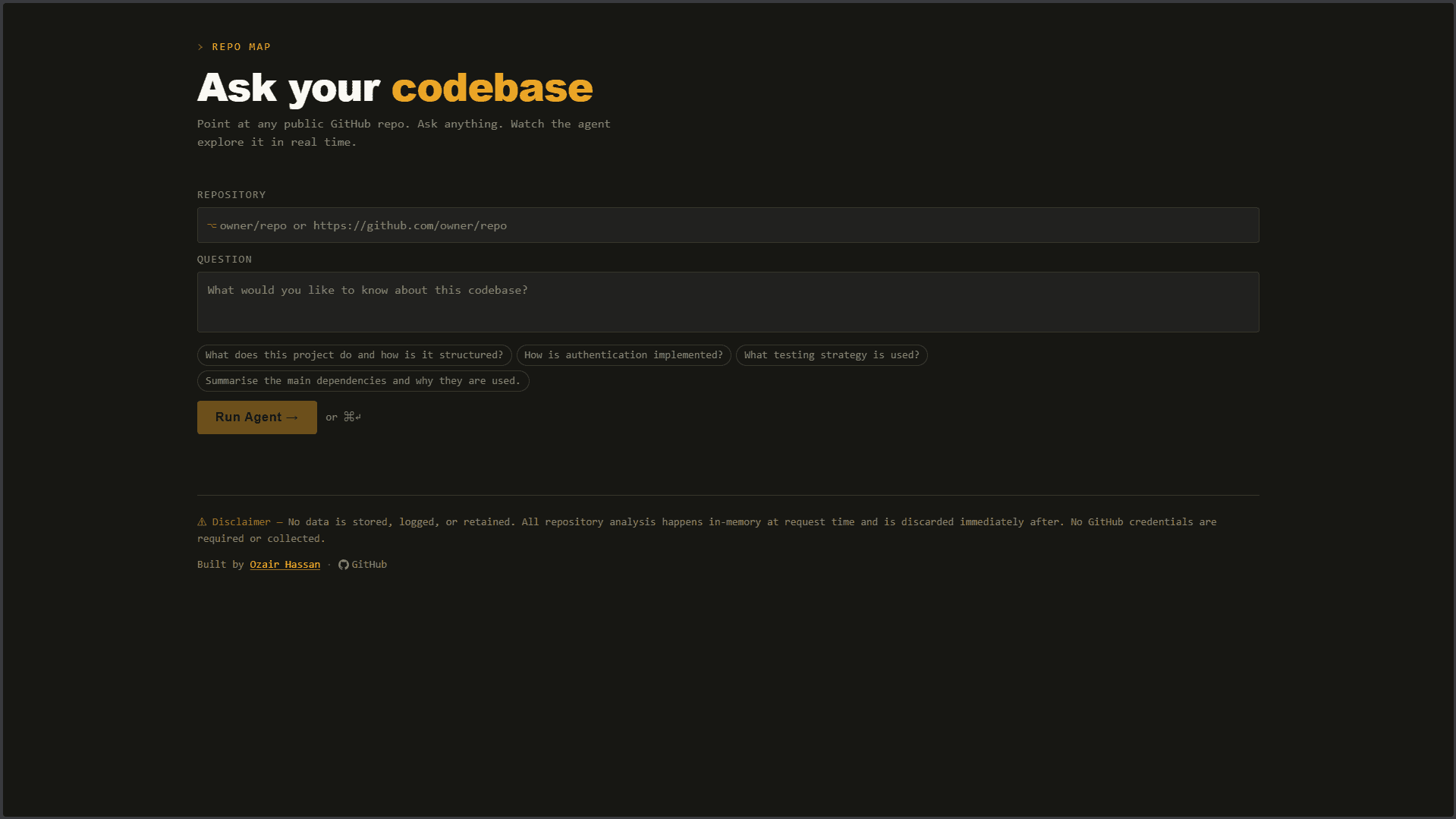Image resolution: width=1456 pixels, height=819 pixels.
Task: Click the chevron icon beside REPO MAP
Action: [x=200, y=47]
